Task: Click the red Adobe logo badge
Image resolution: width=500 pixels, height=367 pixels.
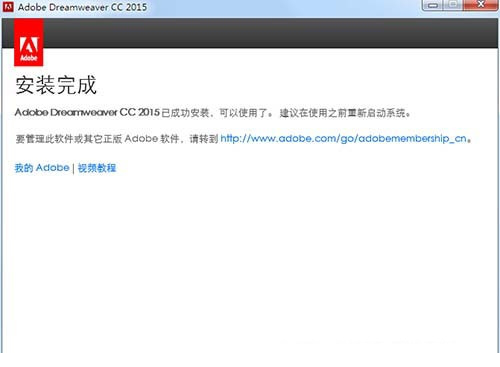Action: pos(29,42)
